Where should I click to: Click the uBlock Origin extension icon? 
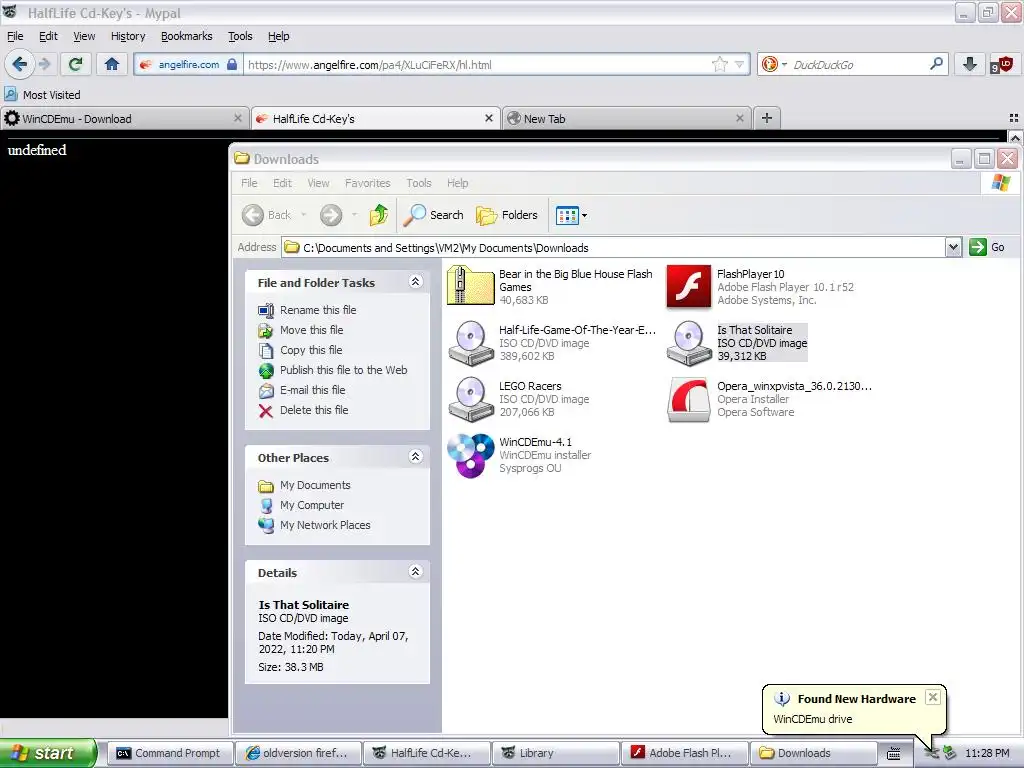[1000, 64]
